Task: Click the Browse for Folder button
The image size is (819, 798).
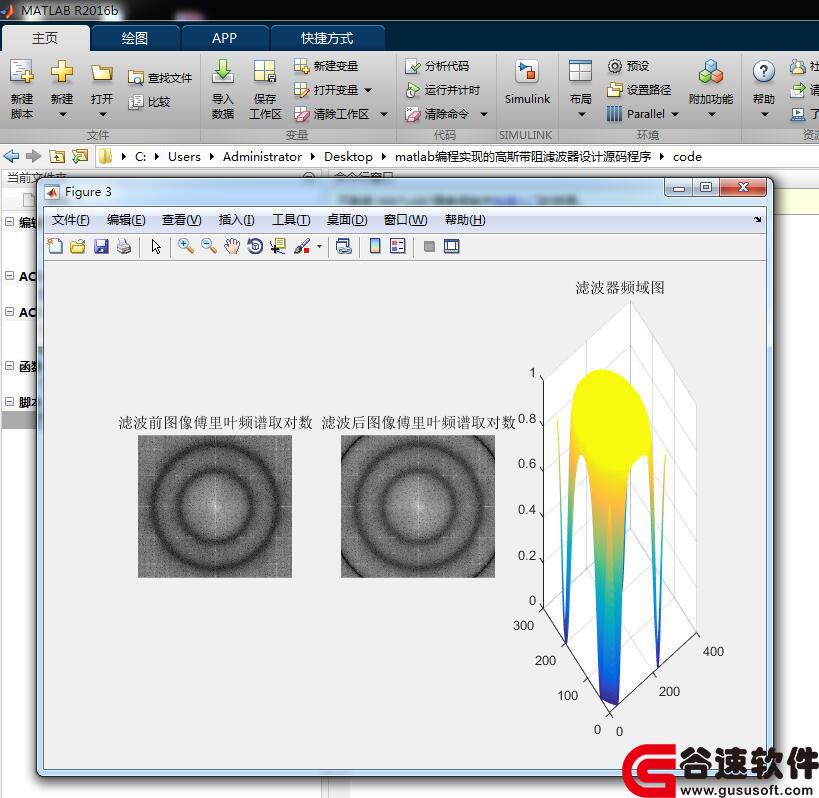Action: click(80, 156)
